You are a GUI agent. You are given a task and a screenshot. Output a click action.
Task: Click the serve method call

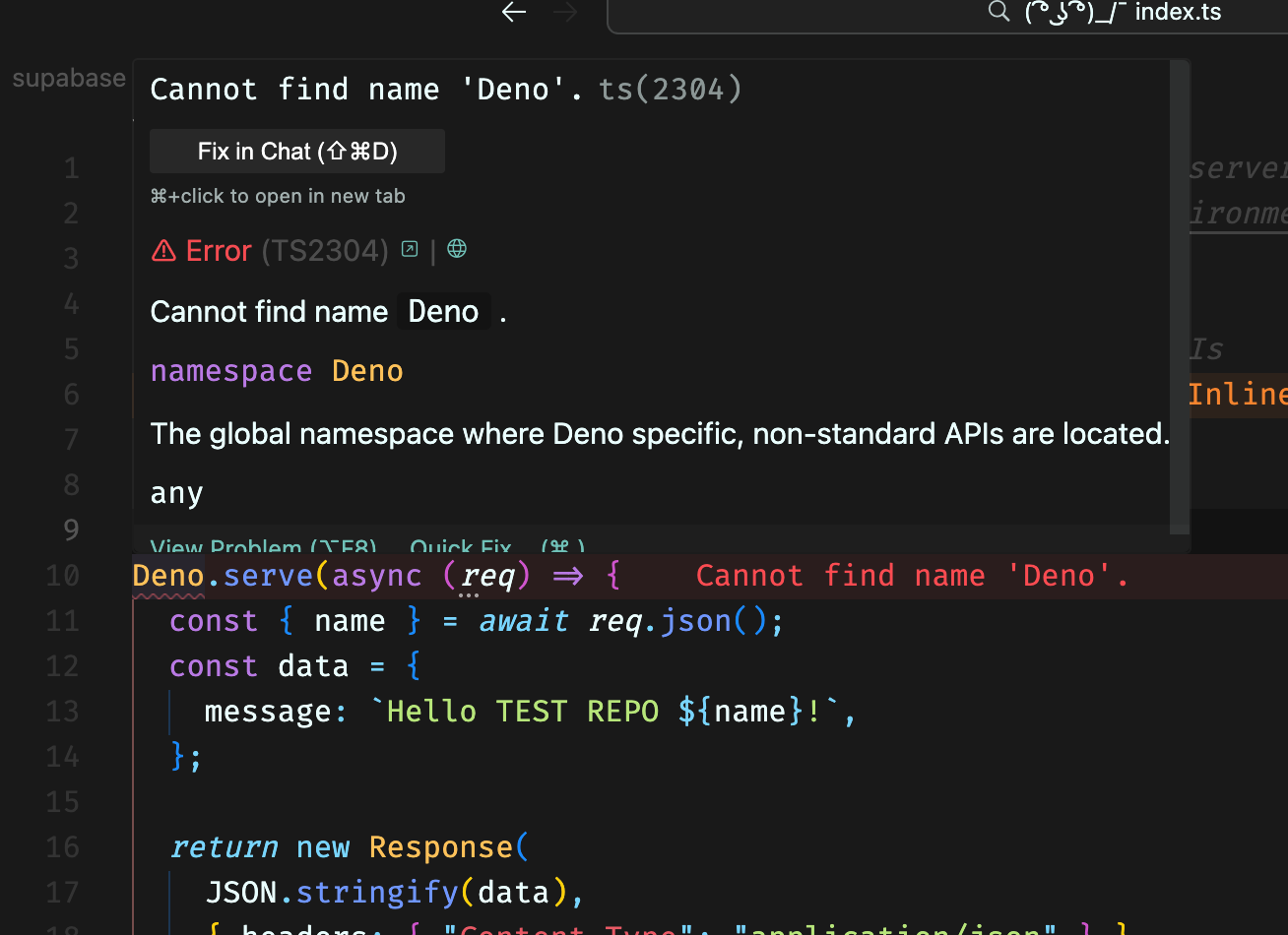(x=269, y=576)
